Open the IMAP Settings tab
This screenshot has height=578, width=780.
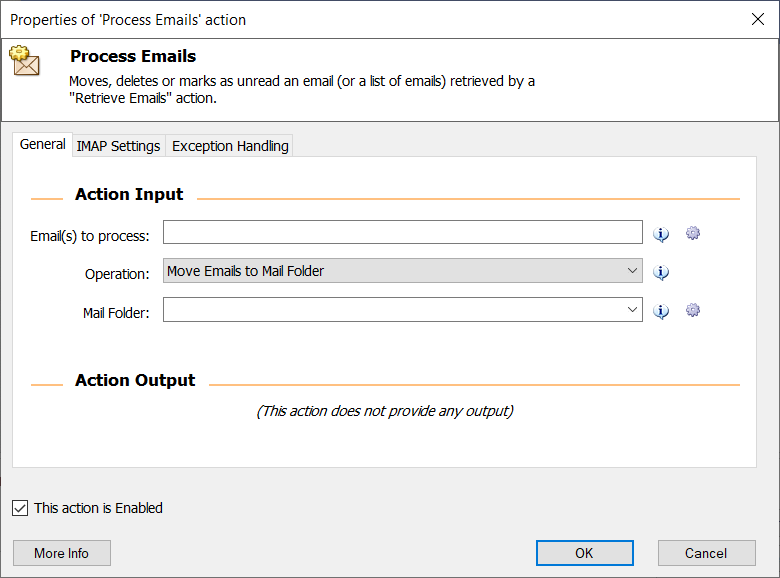118,146
